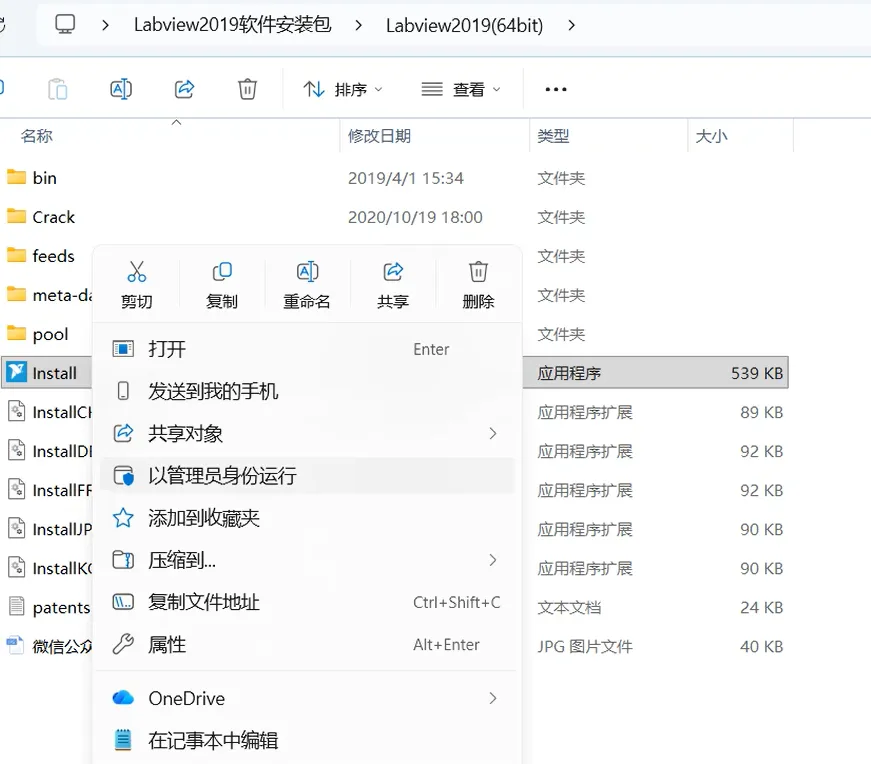Click 文本文档 type cell
Screen dimensions: 871x764
569,607
